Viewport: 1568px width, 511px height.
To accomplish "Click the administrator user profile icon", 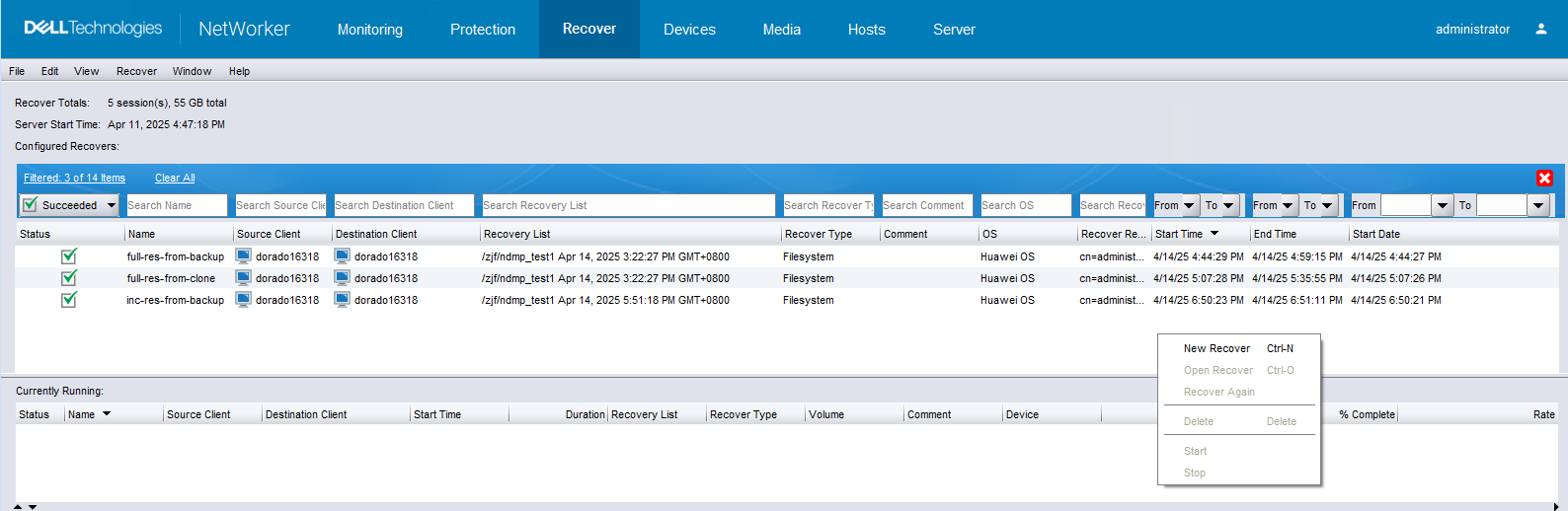I will pyautogui.click(x=1540, y=29).
